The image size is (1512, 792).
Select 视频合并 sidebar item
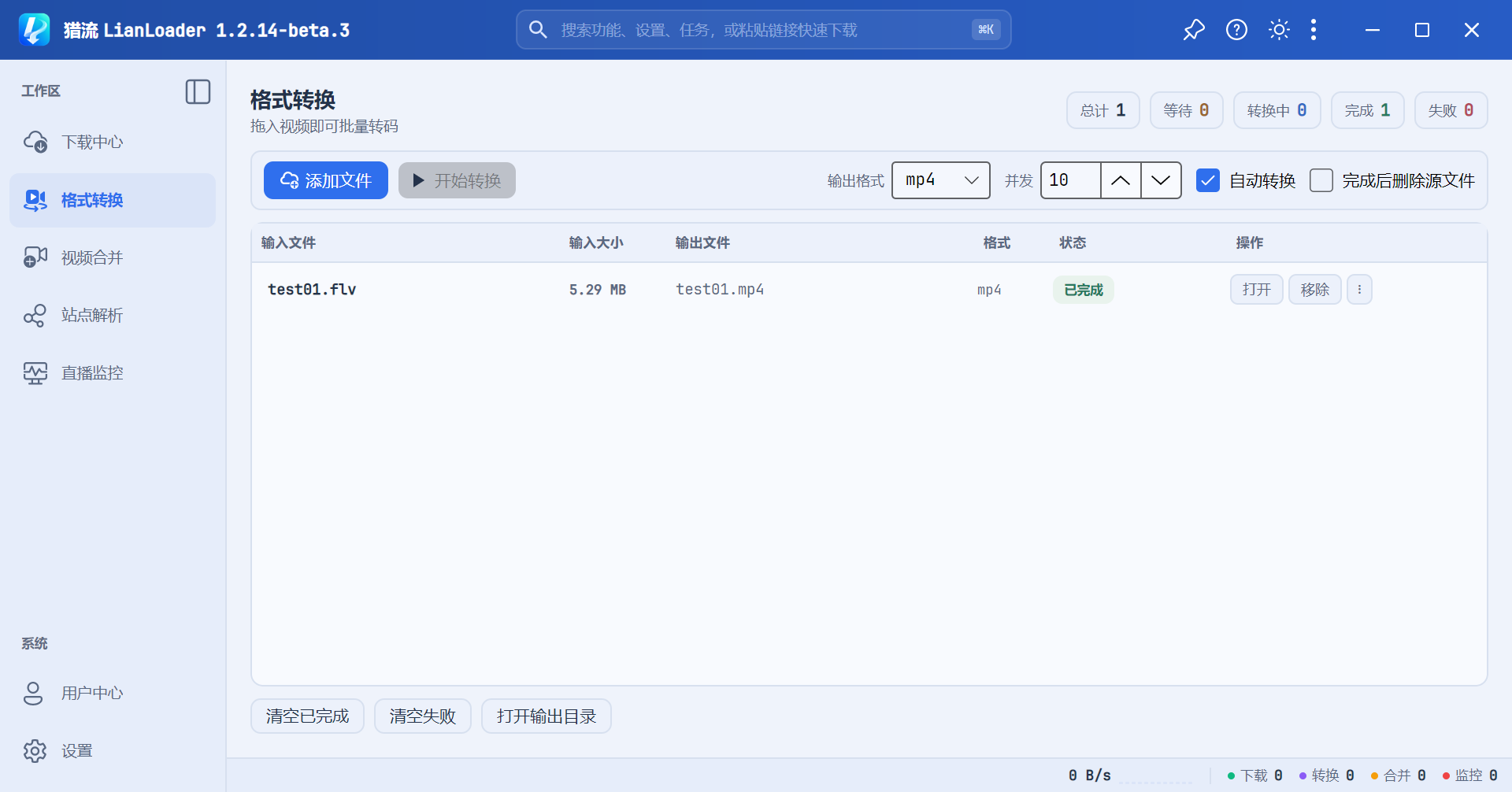[x=113, y=257]
